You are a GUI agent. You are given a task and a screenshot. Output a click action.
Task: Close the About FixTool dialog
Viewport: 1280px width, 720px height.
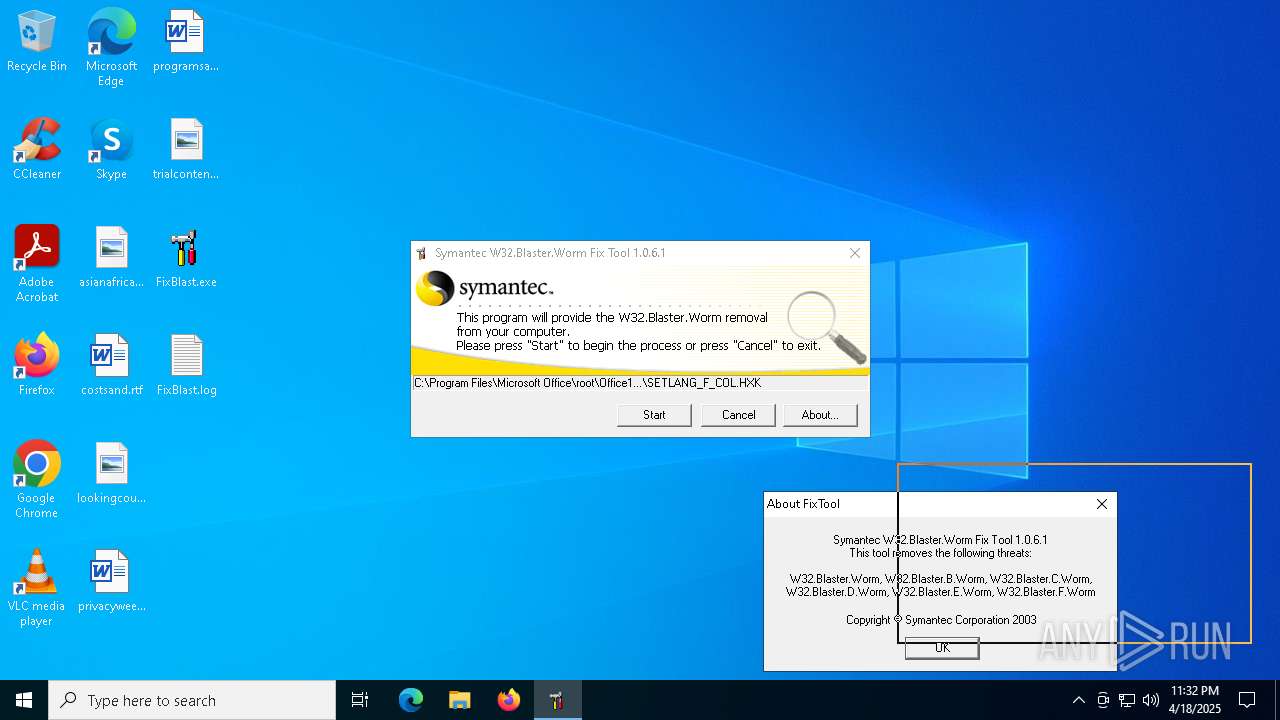click(1102, 504)
